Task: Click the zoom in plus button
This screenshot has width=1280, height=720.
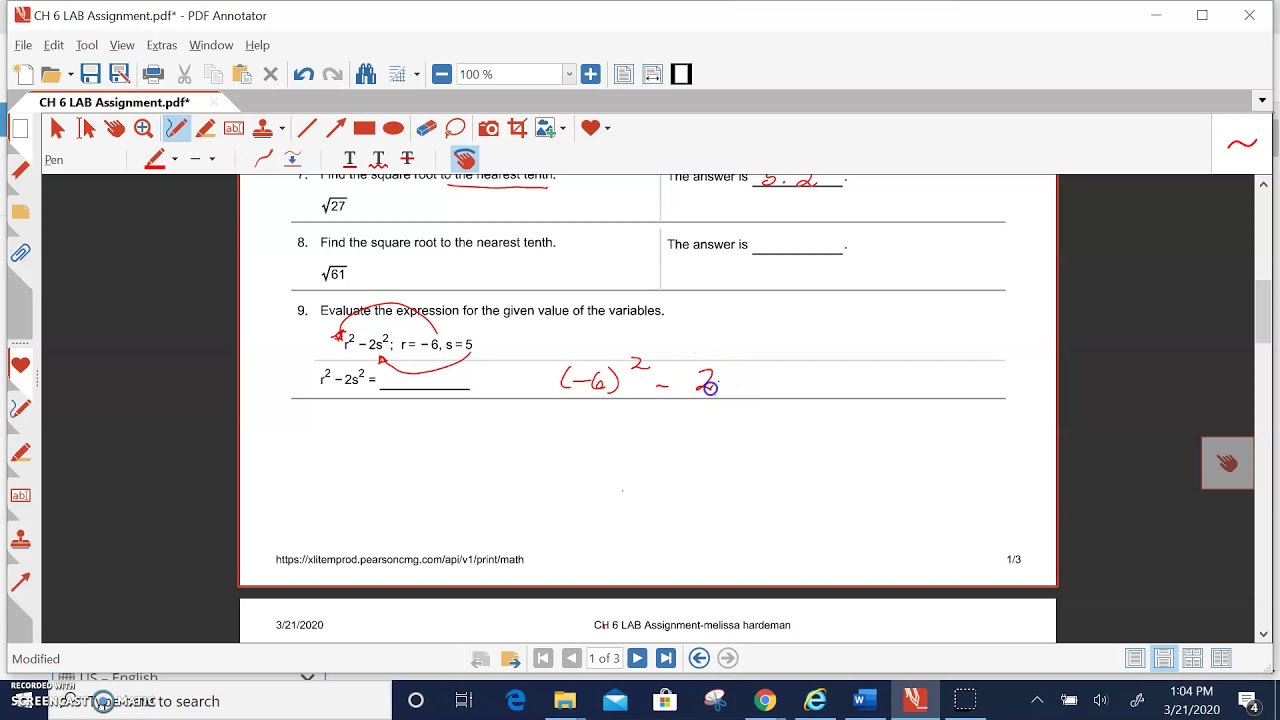Action: pyautogui.click(x=590, y=74)
